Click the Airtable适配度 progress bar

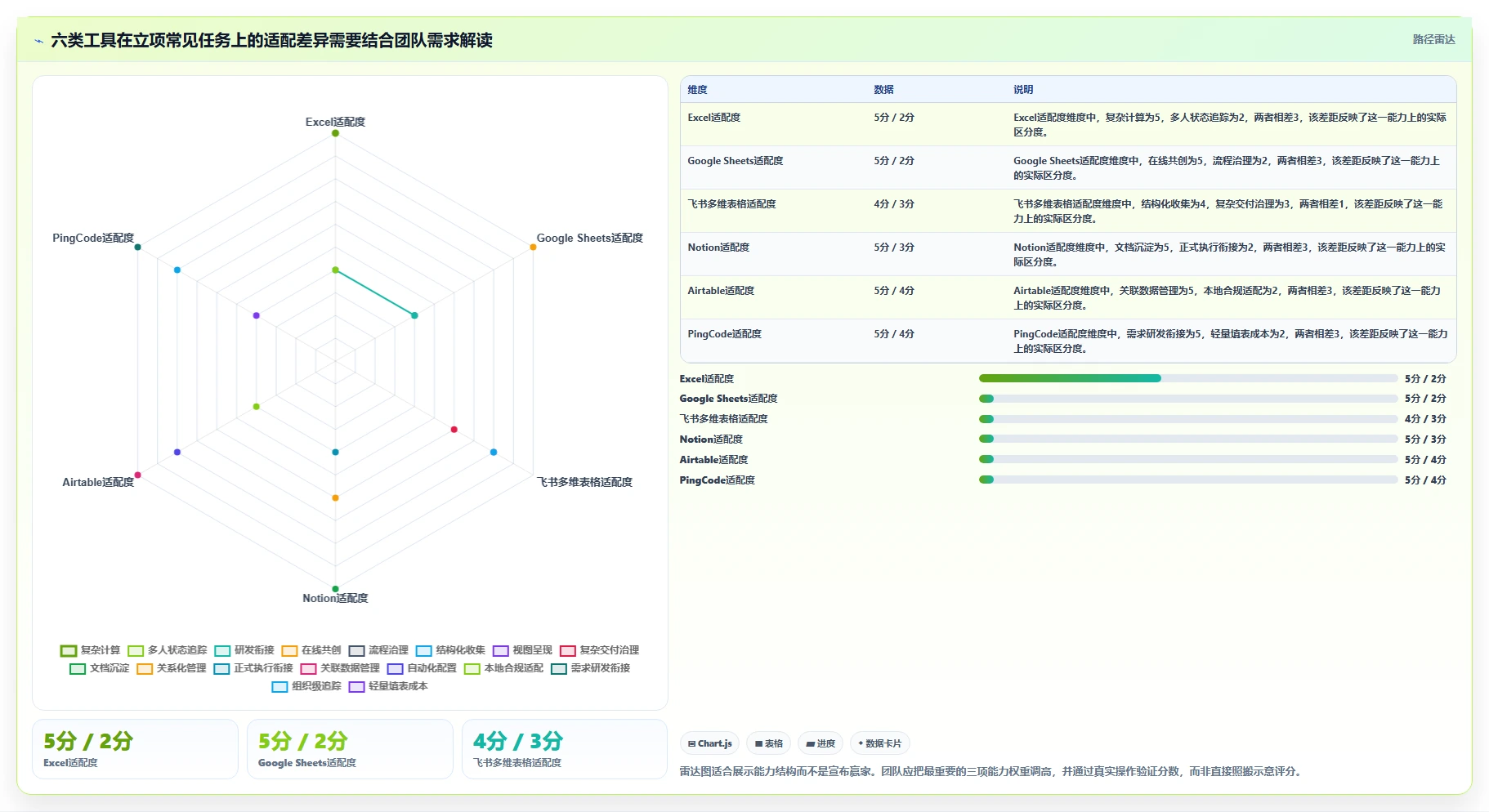(x=1188, y=459)
